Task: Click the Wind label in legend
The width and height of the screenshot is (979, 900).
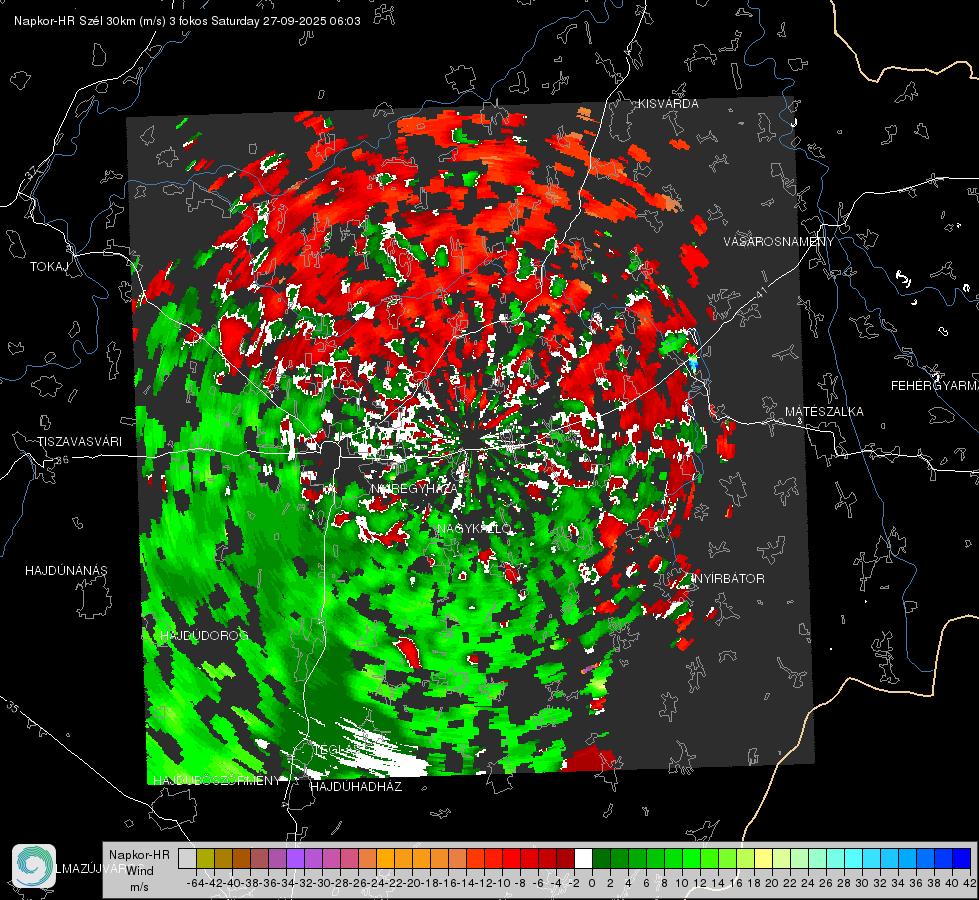Action: [x=140, y=871]
